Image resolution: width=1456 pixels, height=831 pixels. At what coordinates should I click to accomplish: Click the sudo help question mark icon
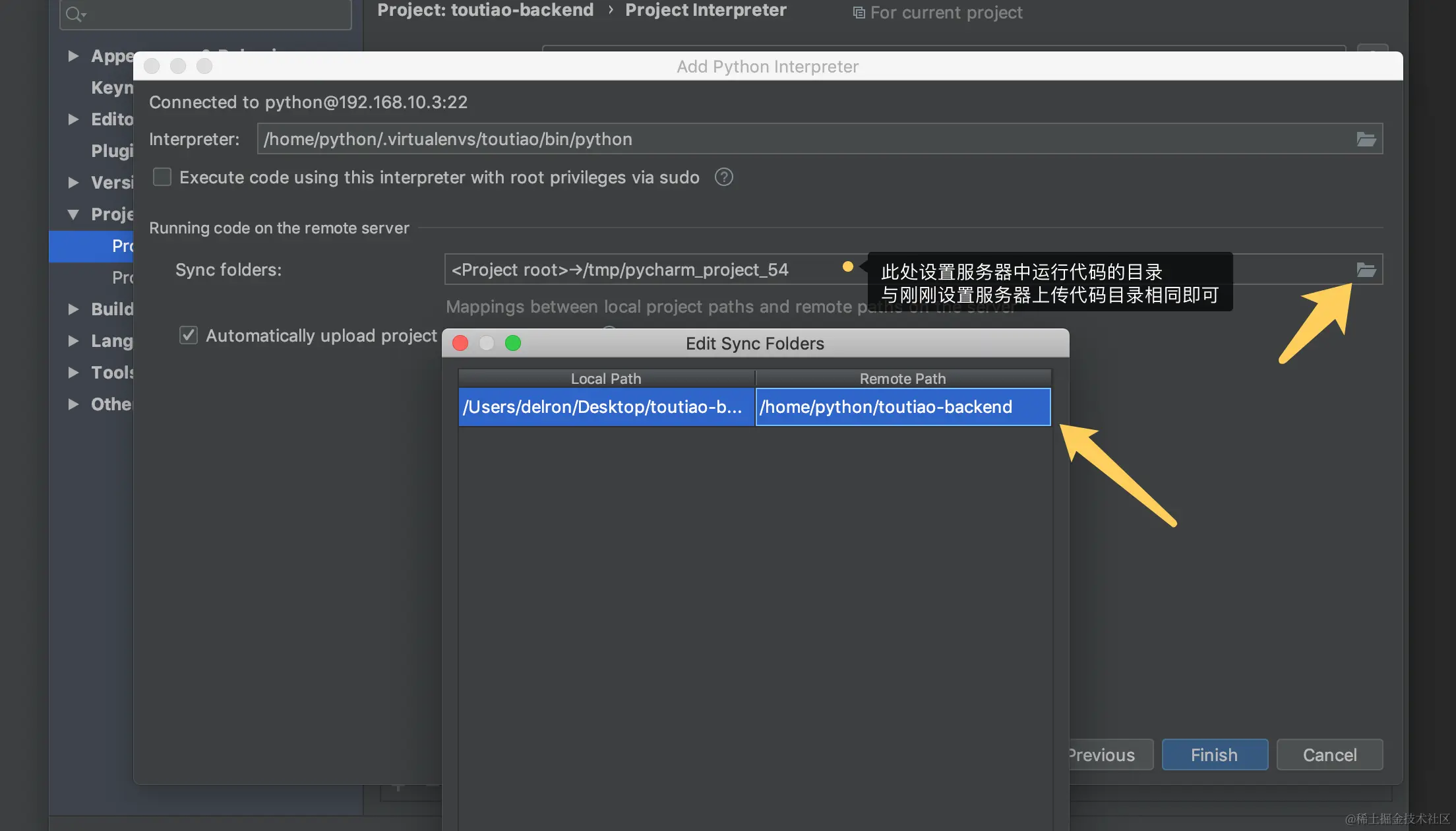pos(723,177)
